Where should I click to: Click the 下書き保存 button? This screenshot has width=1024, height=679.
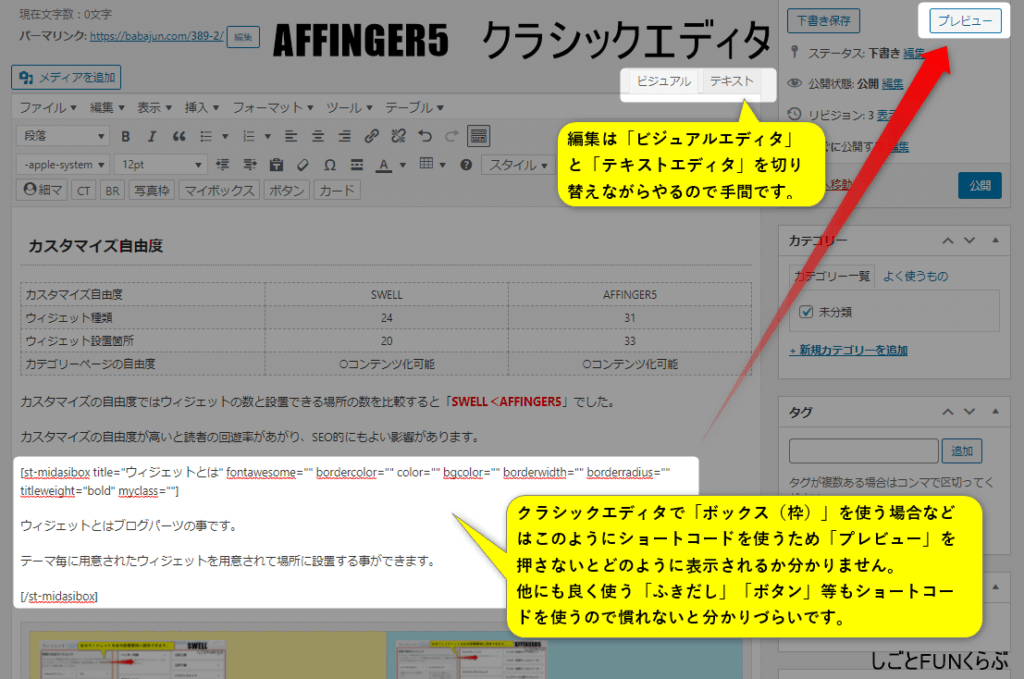(x=824, y=20)
